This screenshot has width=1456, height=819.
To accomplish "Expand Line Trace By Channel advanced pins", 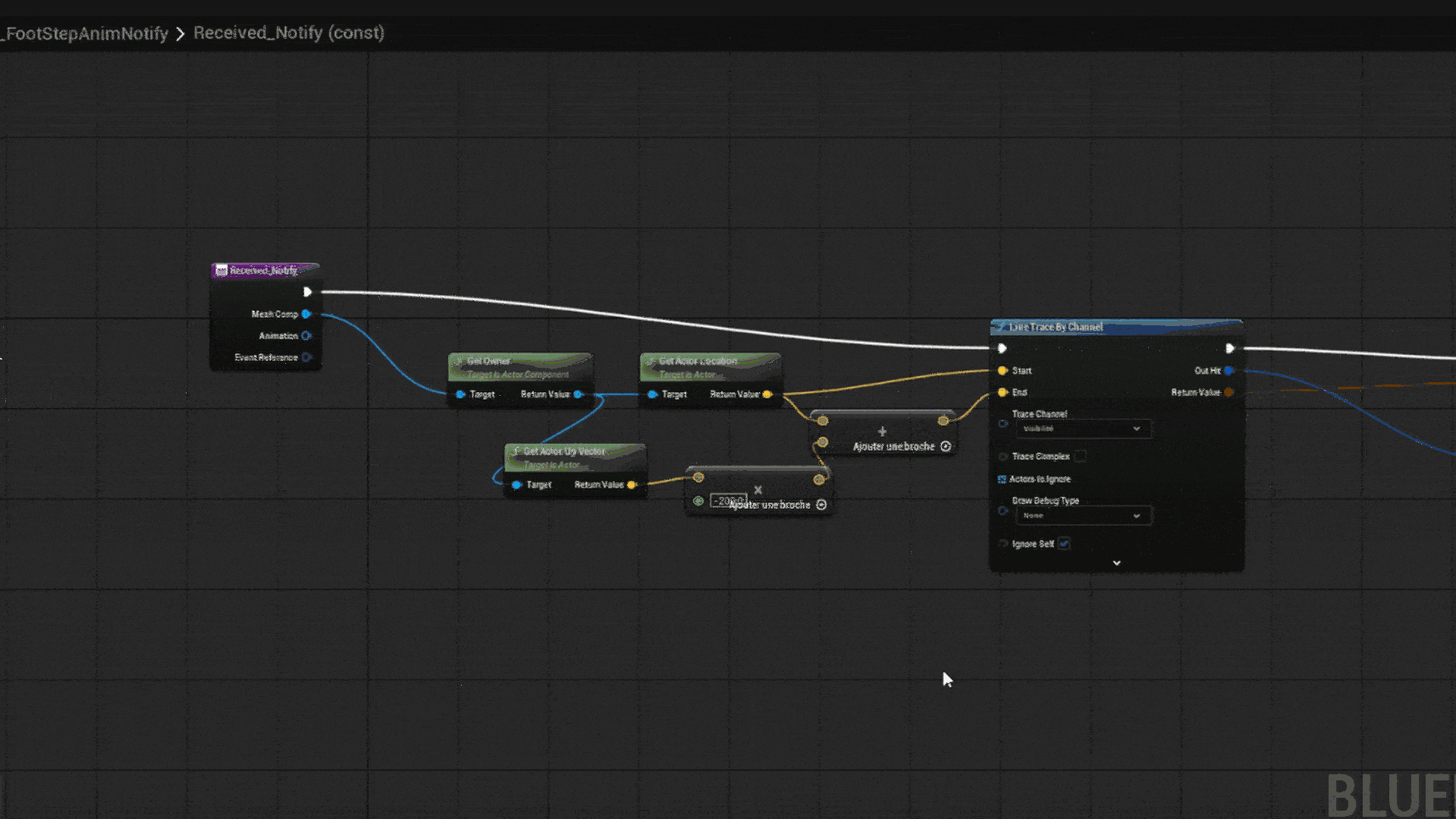I will coord(1116,563).
